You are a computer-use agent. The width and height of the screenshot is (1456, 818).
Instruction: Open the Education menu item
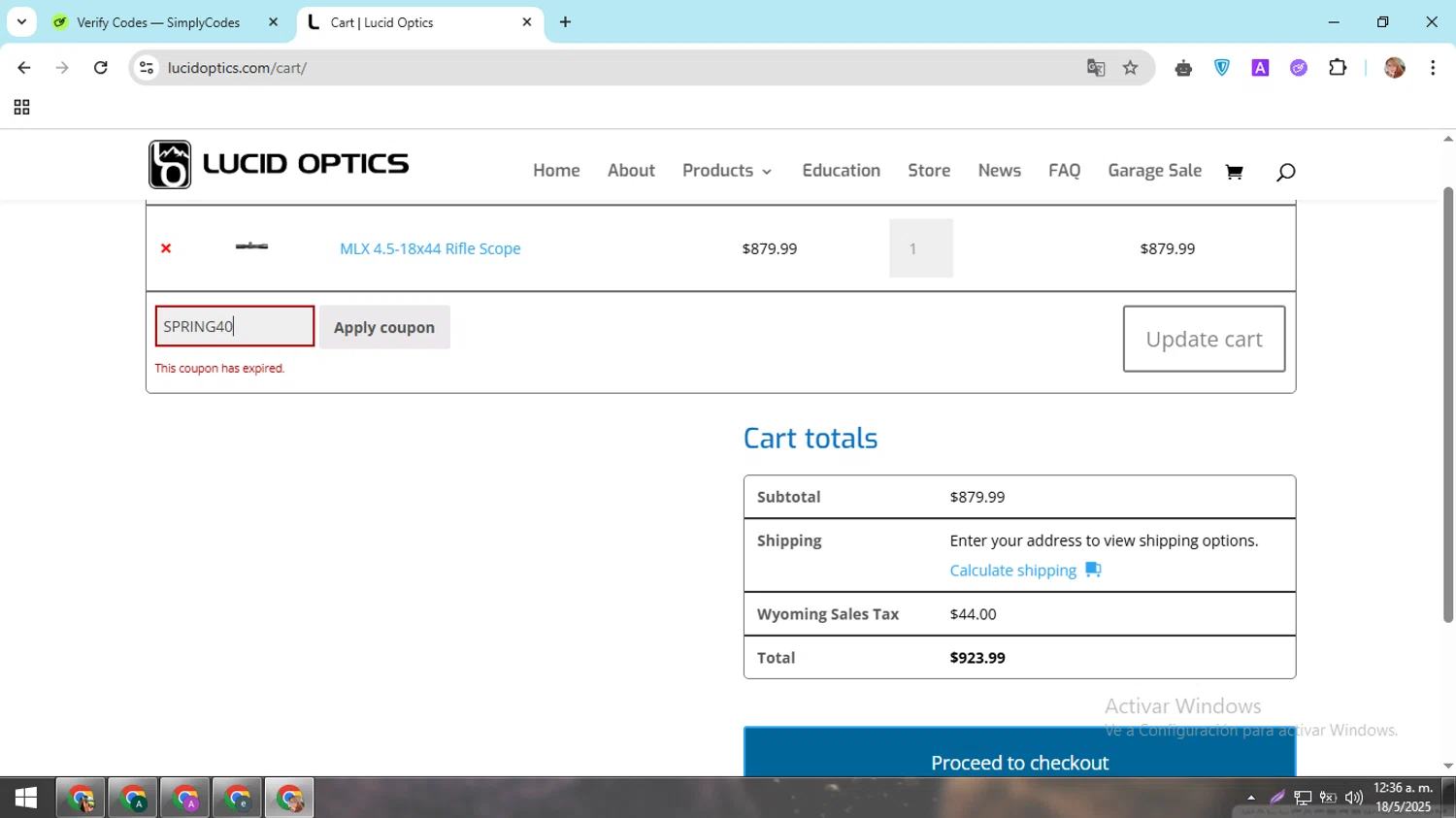pos(842,171)
